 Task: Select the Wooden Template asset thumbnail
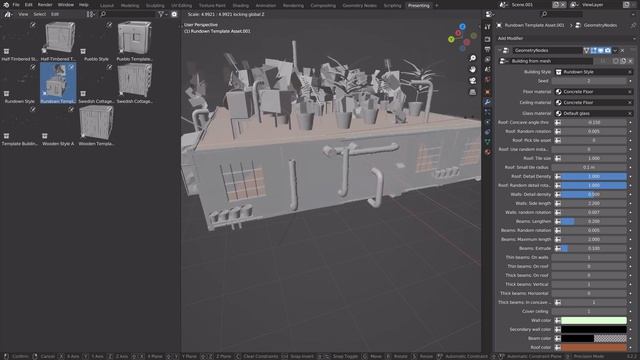[96, 126]
